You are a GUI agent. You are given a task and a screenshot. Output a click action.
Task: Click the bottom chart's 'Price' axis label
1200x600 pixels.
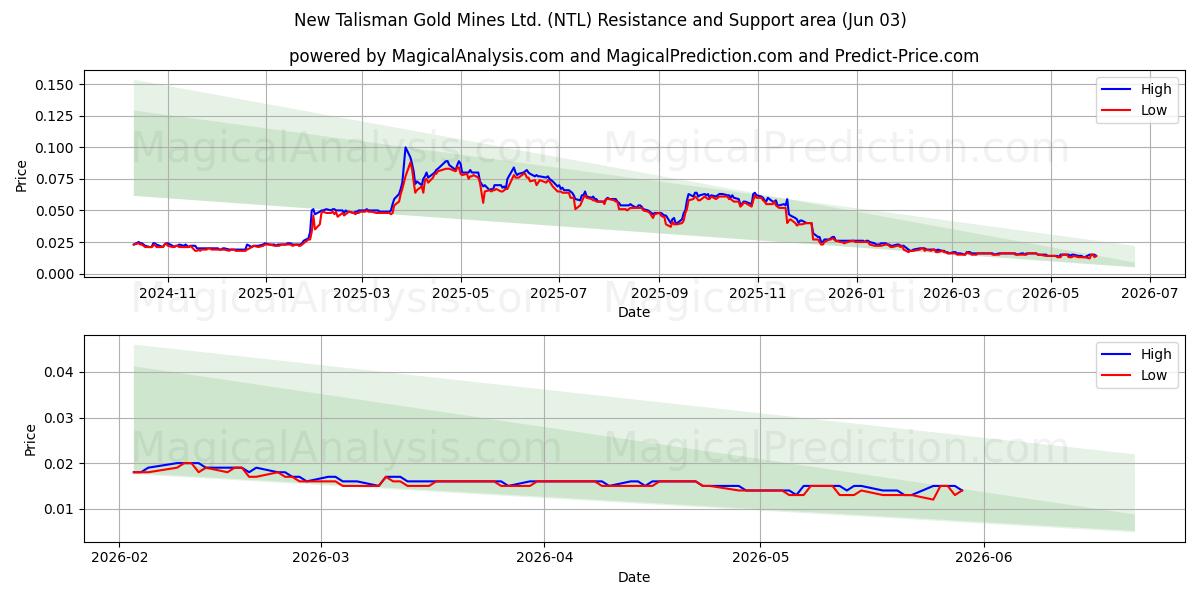click(x=30, y=440)
